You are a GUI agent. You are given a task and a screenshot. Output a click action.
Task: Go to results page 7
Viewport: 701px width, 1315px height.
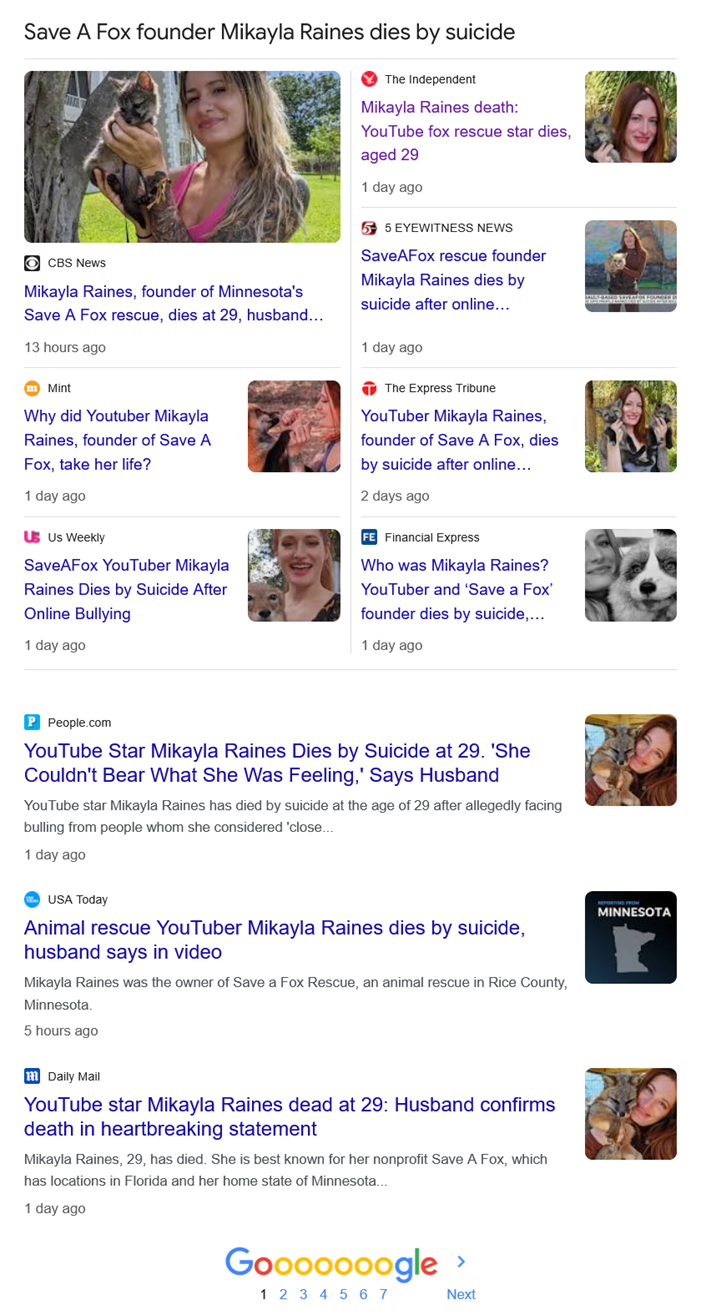(x=383, y=1294)
